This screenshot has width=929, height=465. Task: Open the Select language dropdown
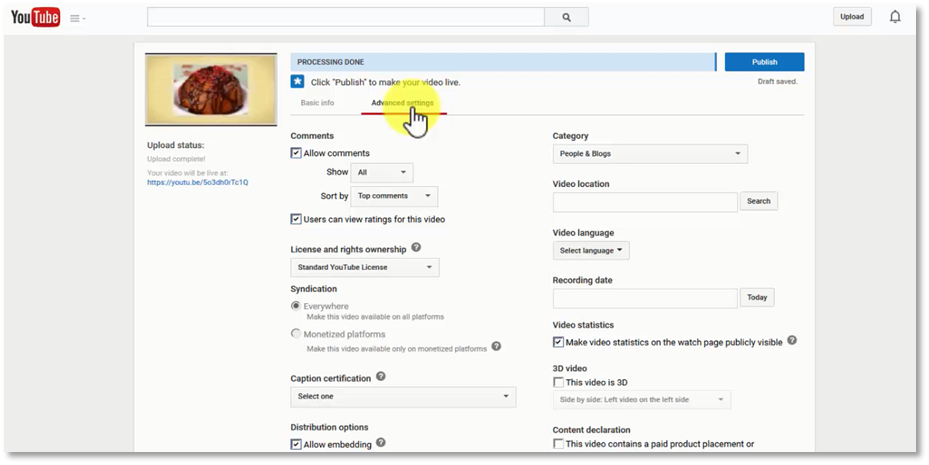(591, 251)
